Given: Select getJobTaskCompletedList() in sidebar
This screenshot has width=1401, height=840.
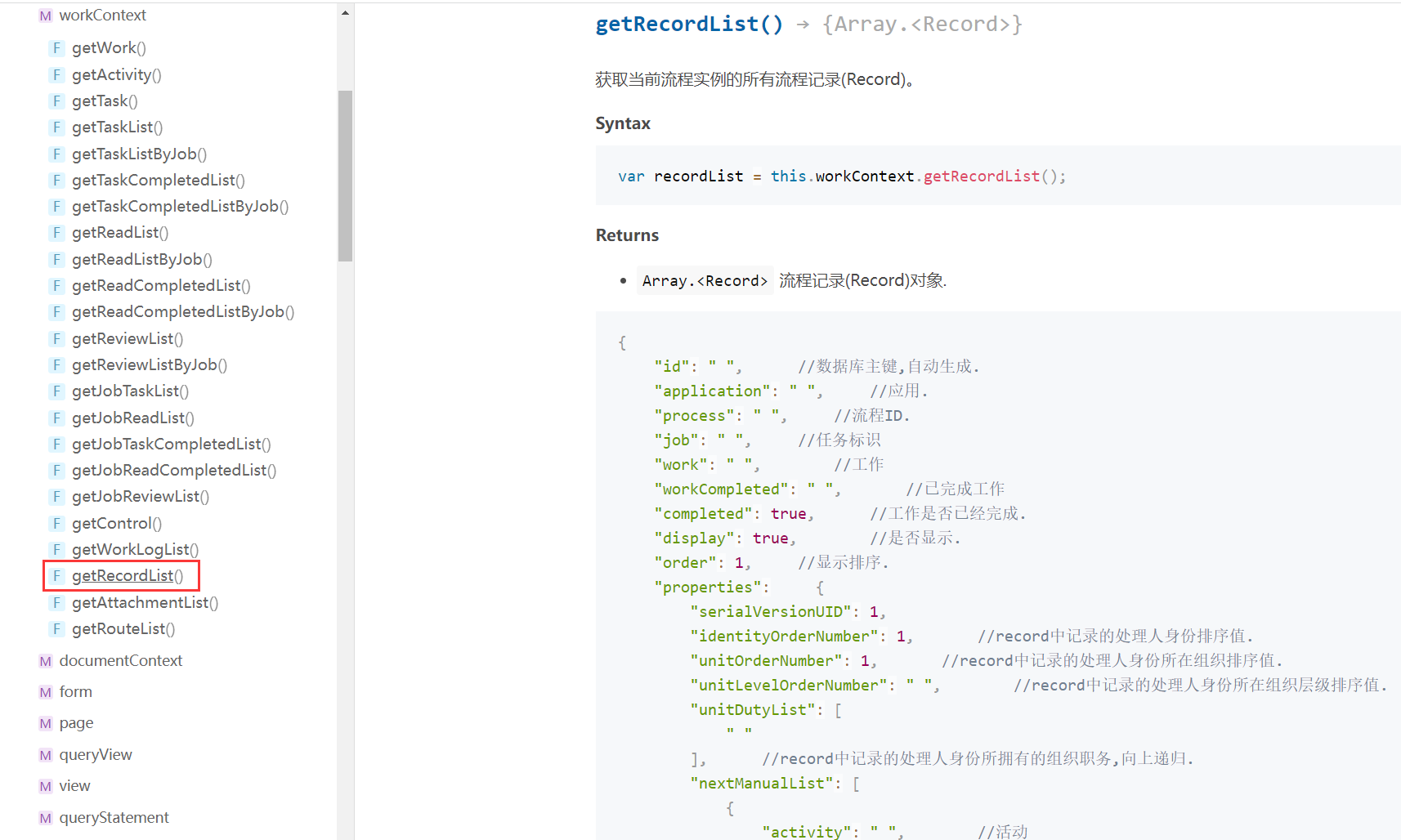Looking at the screenshot, I should pos(172,445).
